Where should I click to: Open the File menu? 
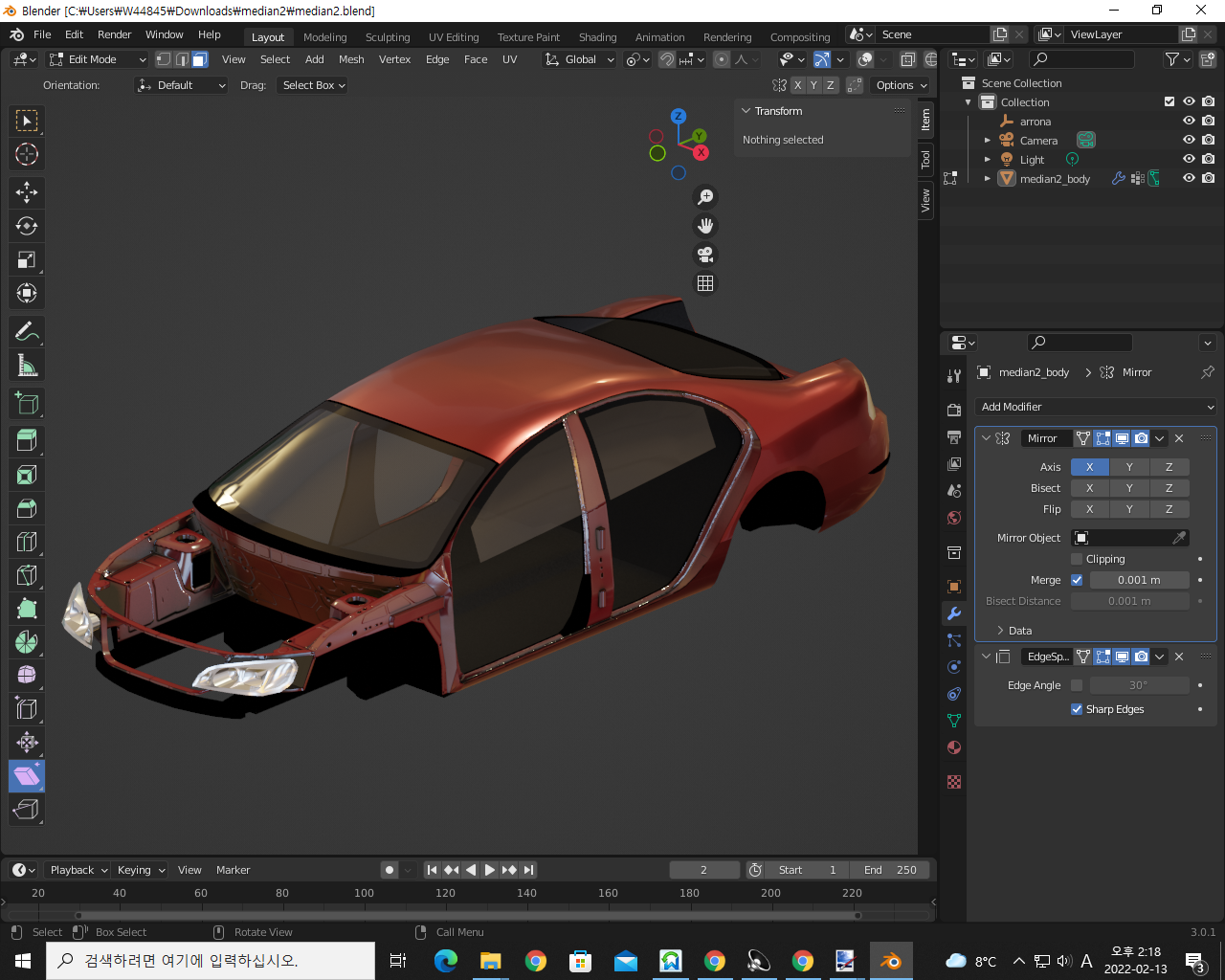click(x=42, y=34)
